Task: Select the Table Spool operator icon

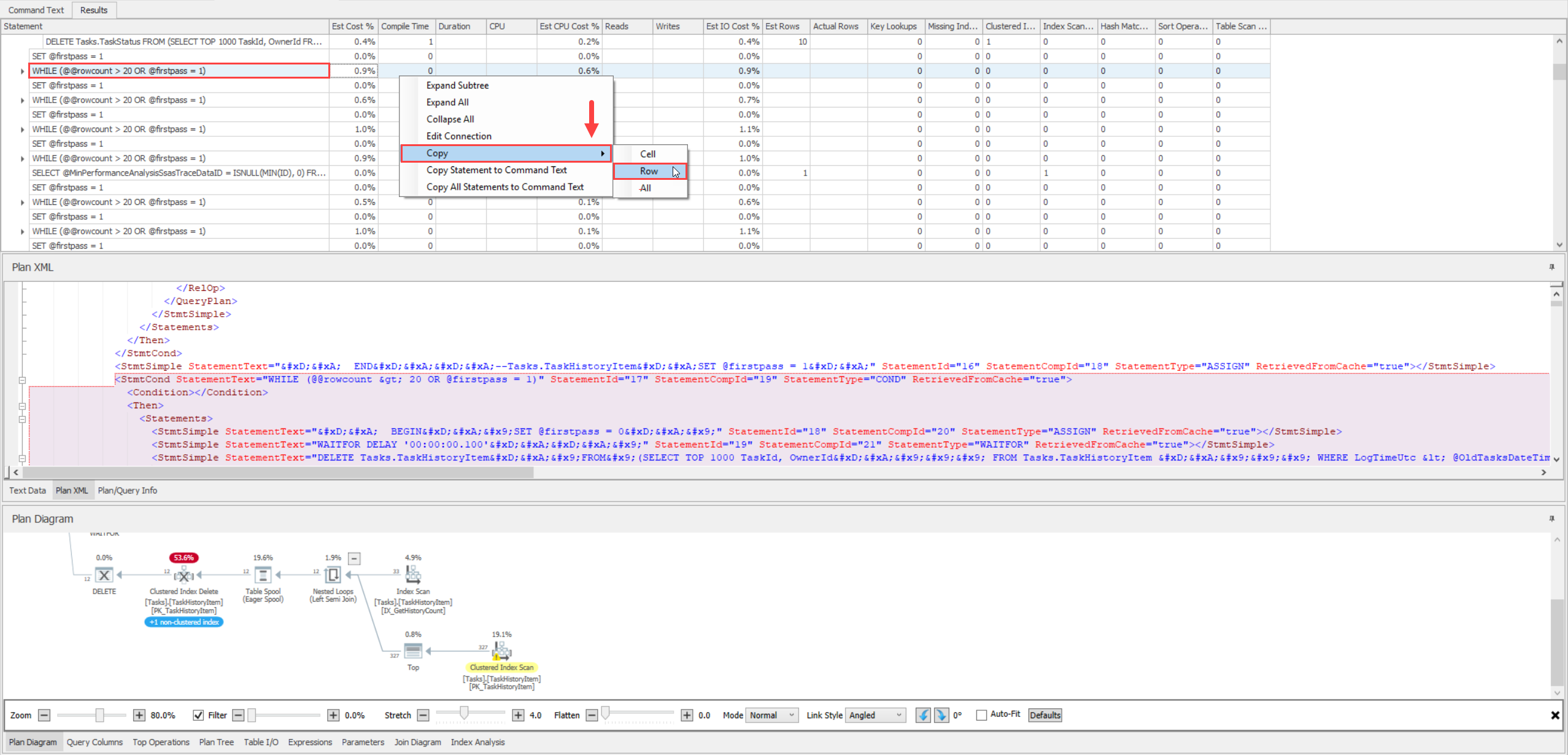Action: coord(263,575)
